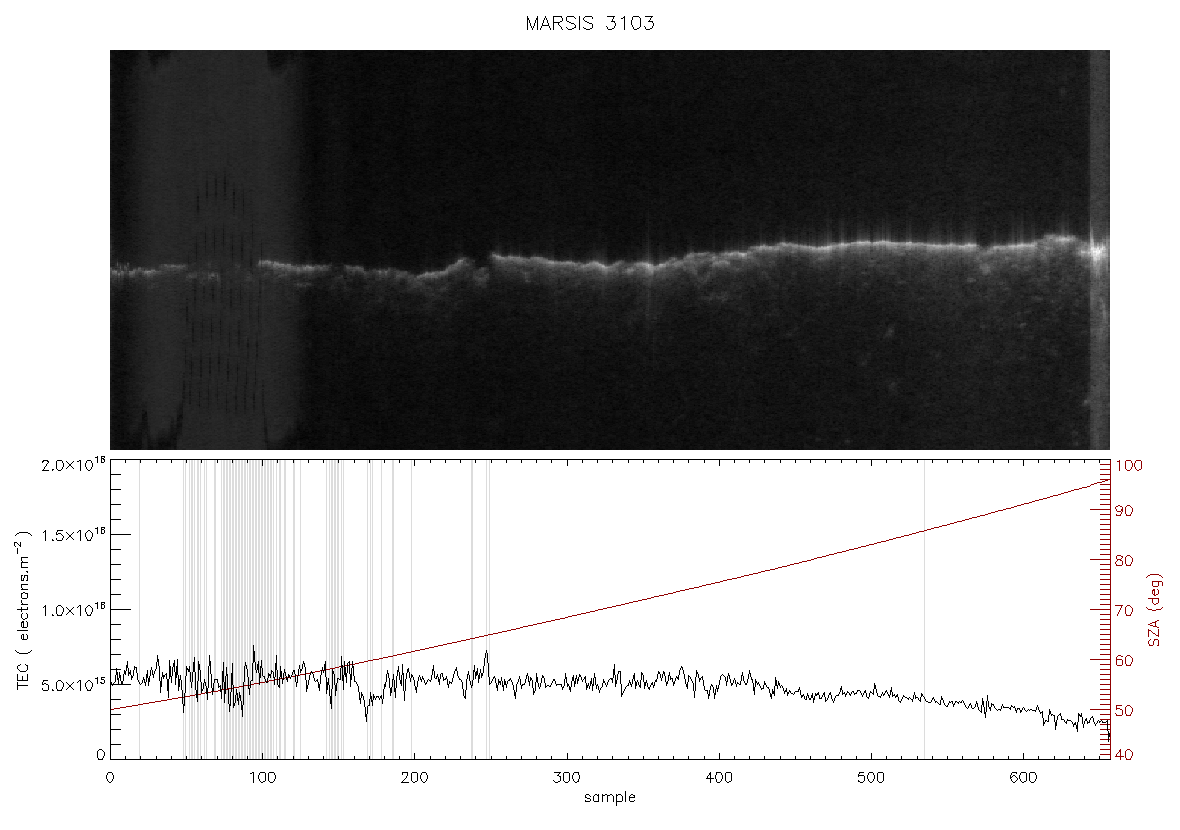The height and width of the screenshot is (830, 1180).
Task: Click the red SZA (deg) axis label
Action: click(1154, 610)
